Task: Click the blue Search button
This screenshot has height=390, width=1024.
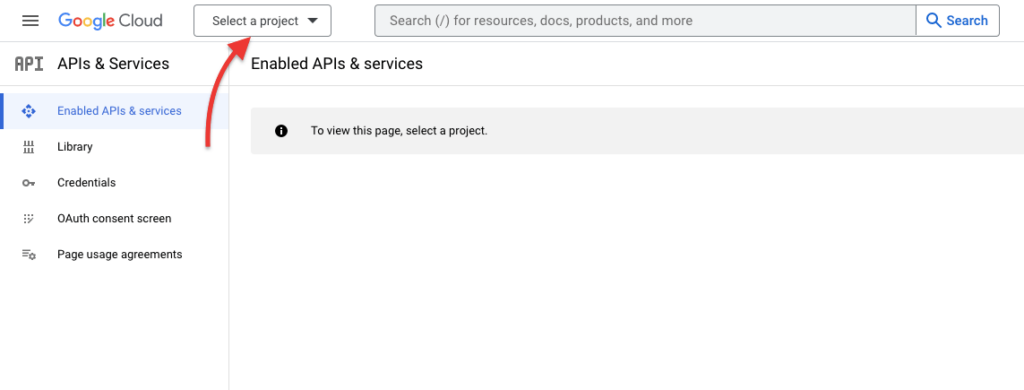Action: pos(958,21)
